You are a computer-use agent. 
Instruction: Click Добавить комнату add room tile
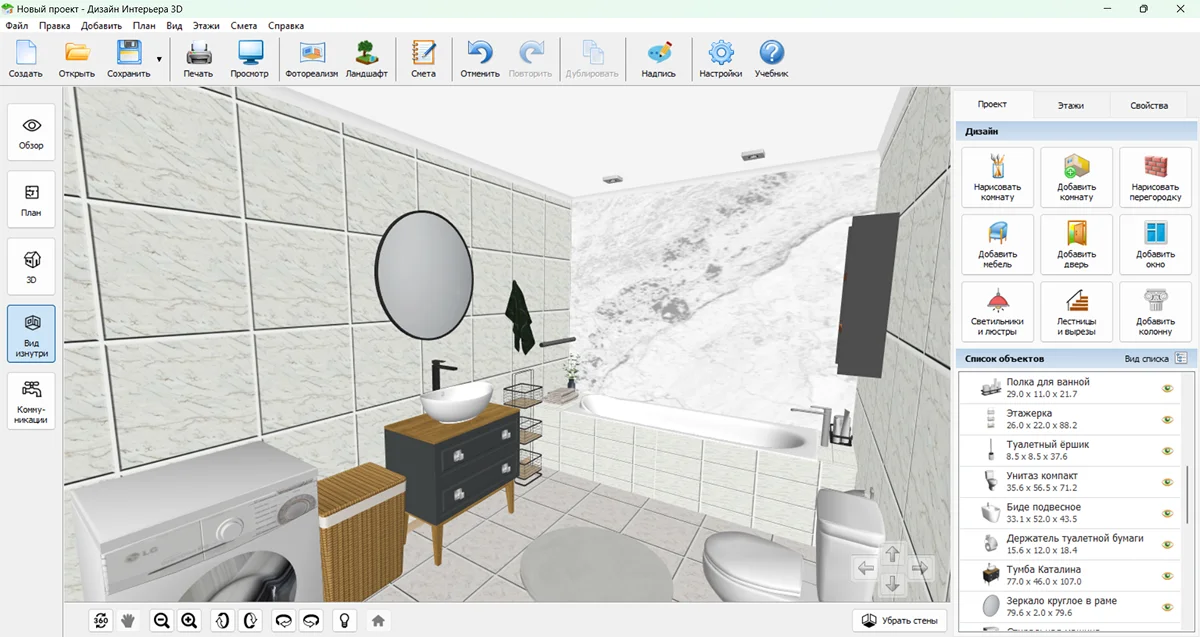[x=1076, y=177]
